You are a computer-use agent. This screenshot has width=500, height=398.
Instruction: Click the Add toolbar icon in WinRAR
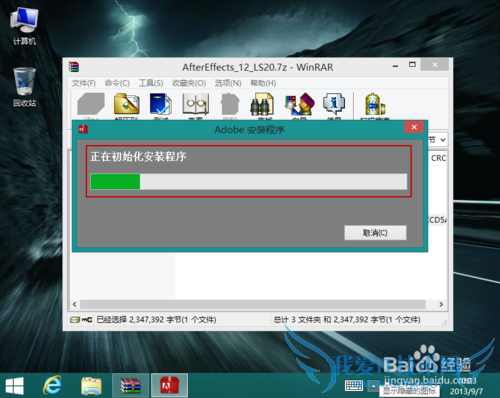point(91,104)
